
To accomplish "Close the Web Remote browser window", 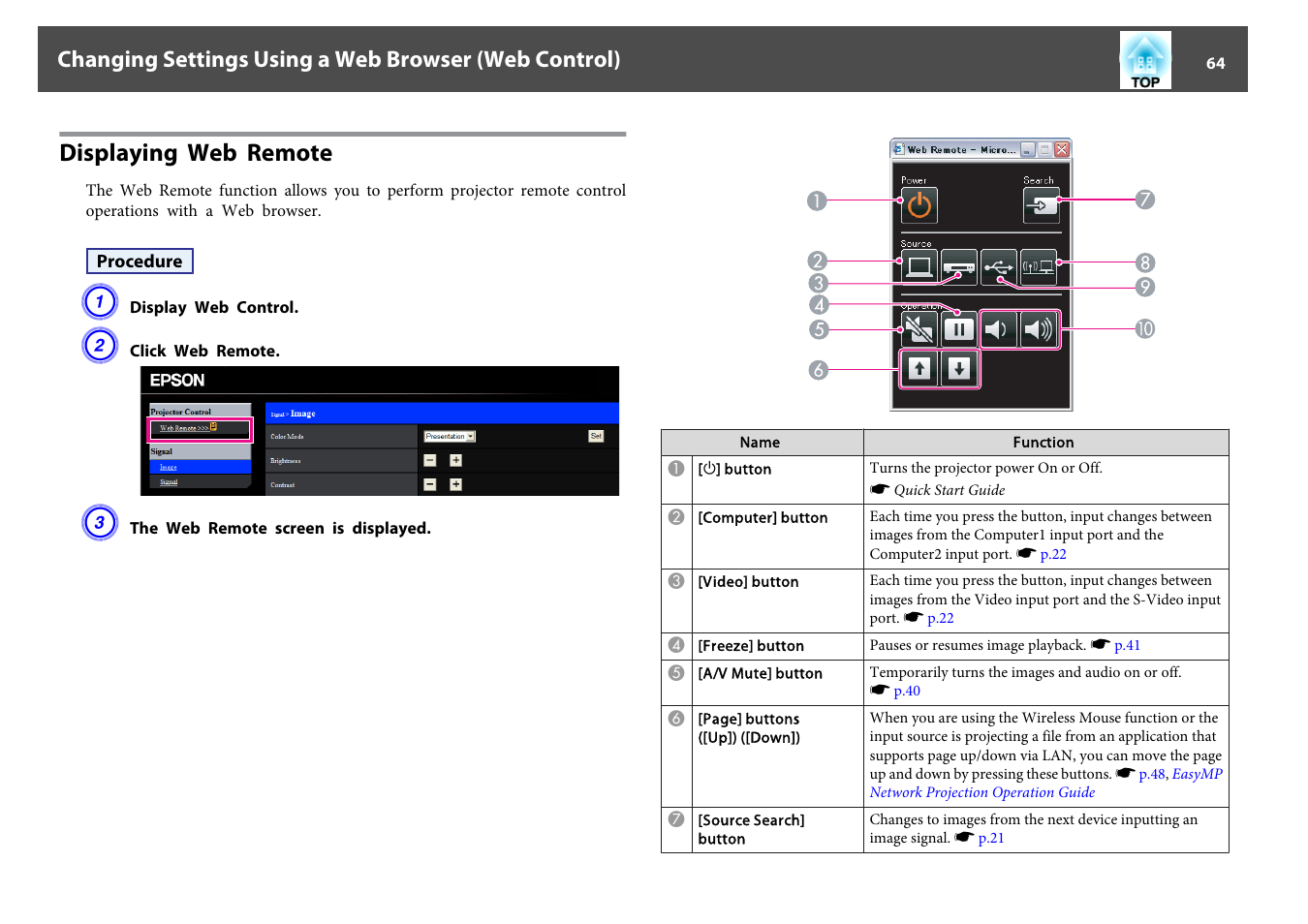I will click(1062, 149).
